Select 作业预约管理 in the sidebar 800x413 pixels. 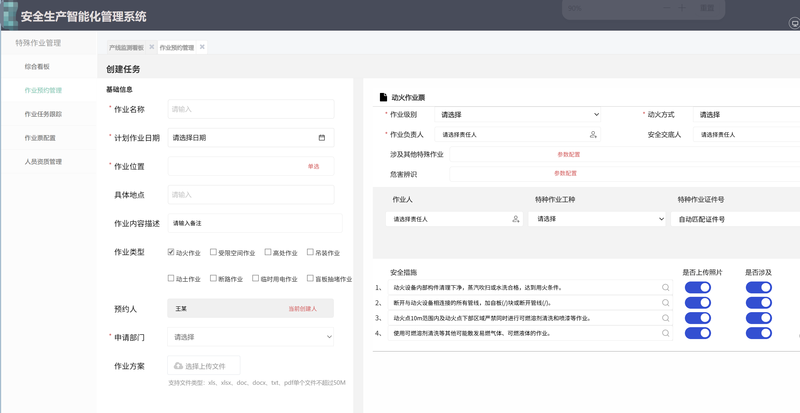pos(43,90)
